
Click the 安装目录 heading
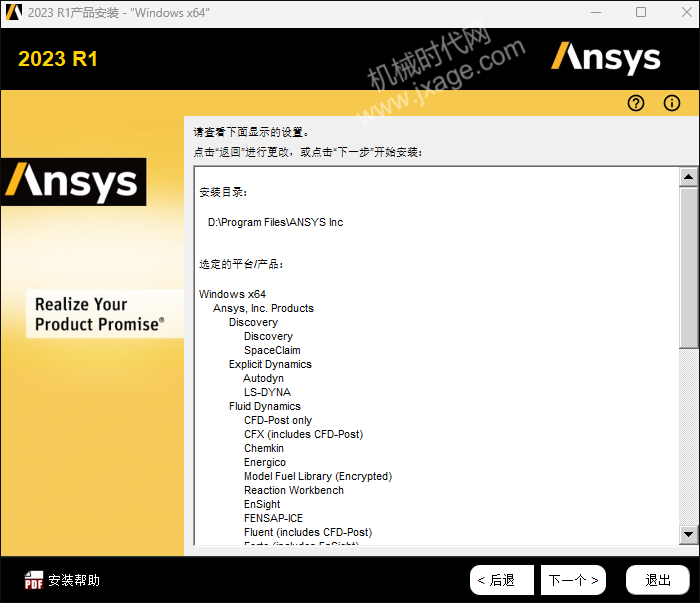pyautogui.click(x=223, y=192)
